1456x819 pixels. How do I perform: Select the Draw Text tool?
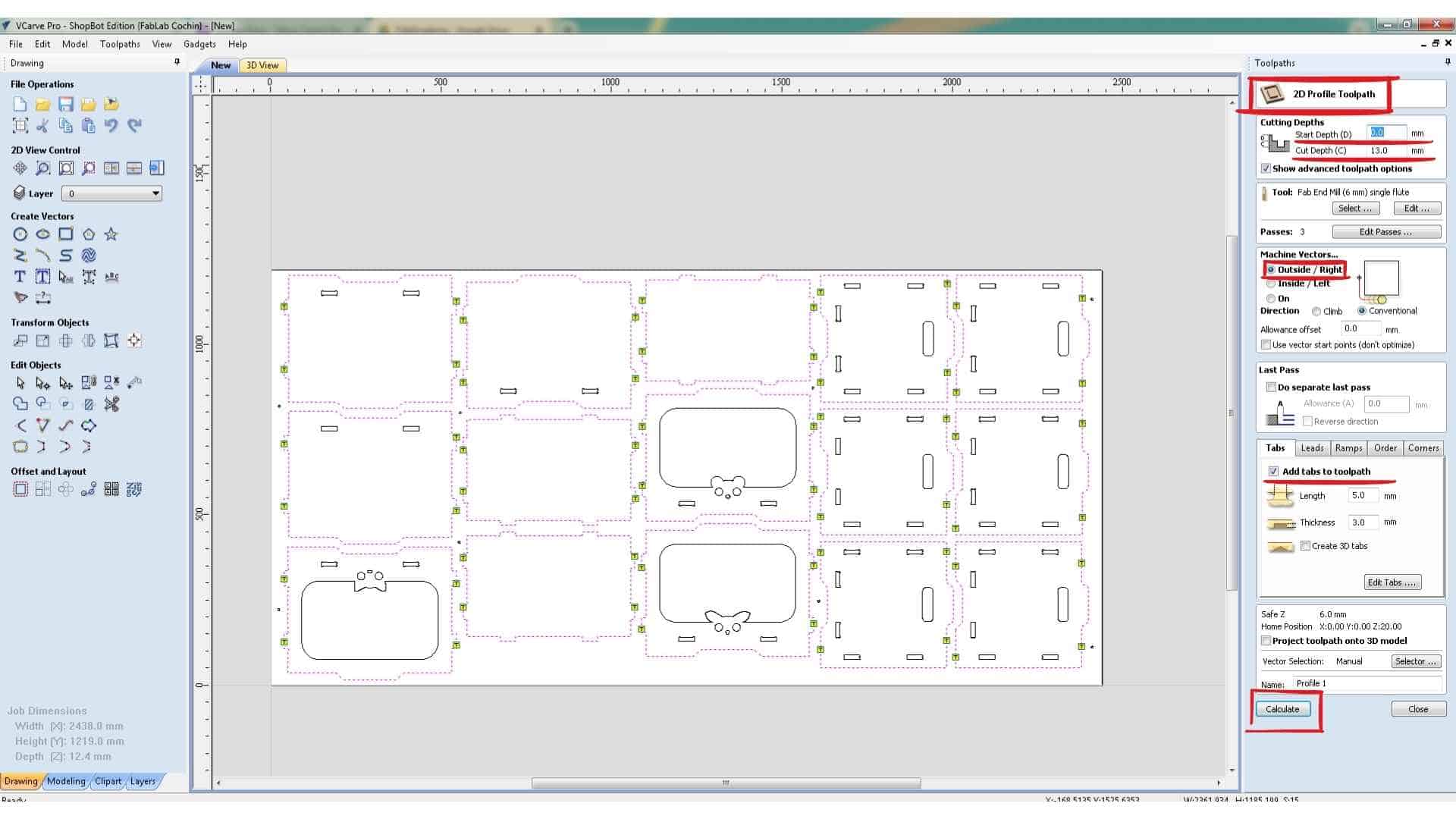point(20,278)
